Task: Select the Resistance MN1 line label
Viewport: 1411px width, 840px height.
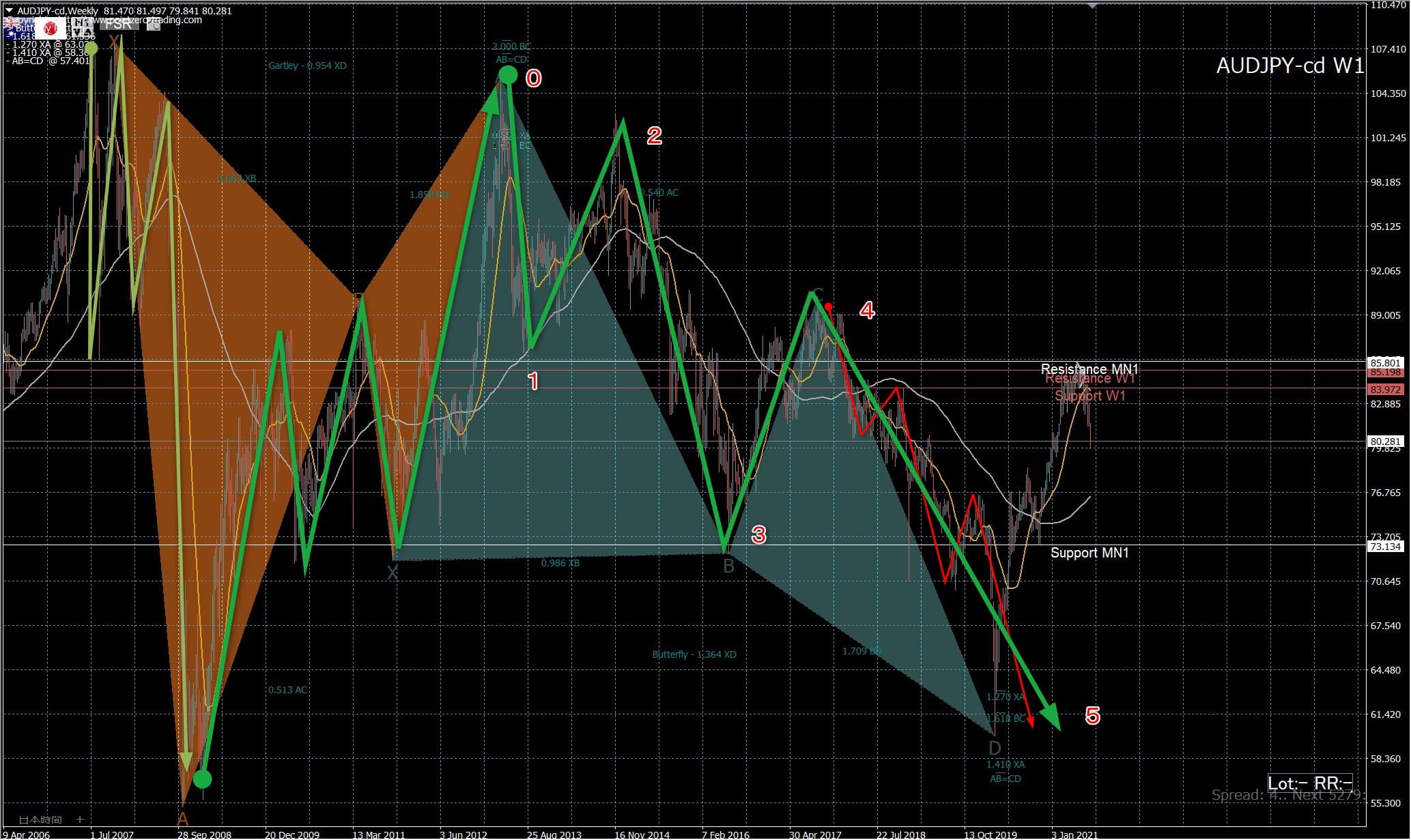Action: point(1089,368)
